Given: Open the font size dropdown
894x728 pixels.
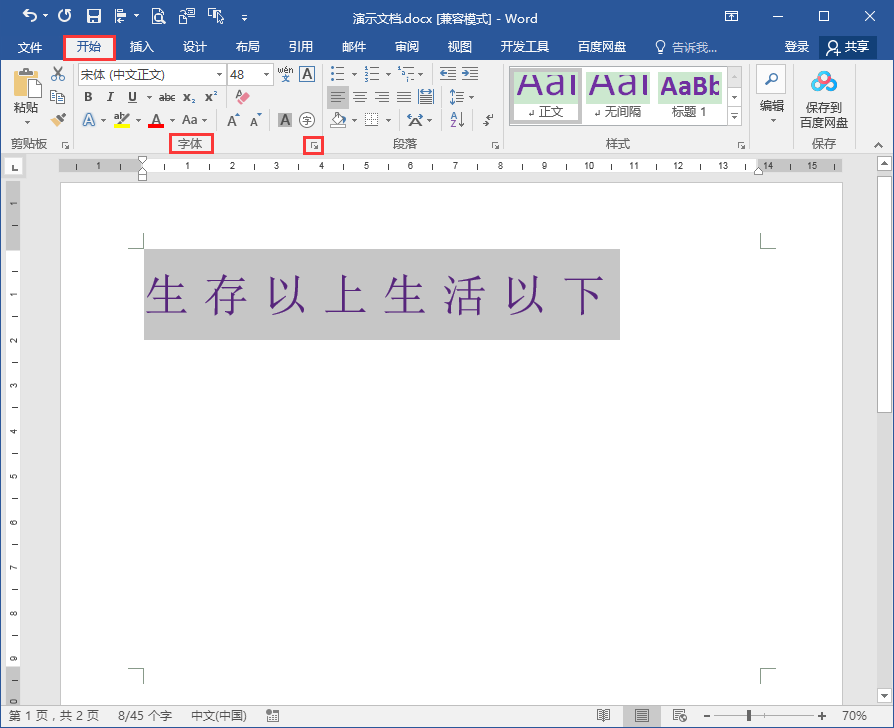Looking at the screenshot, I should (x=265, y=74).
